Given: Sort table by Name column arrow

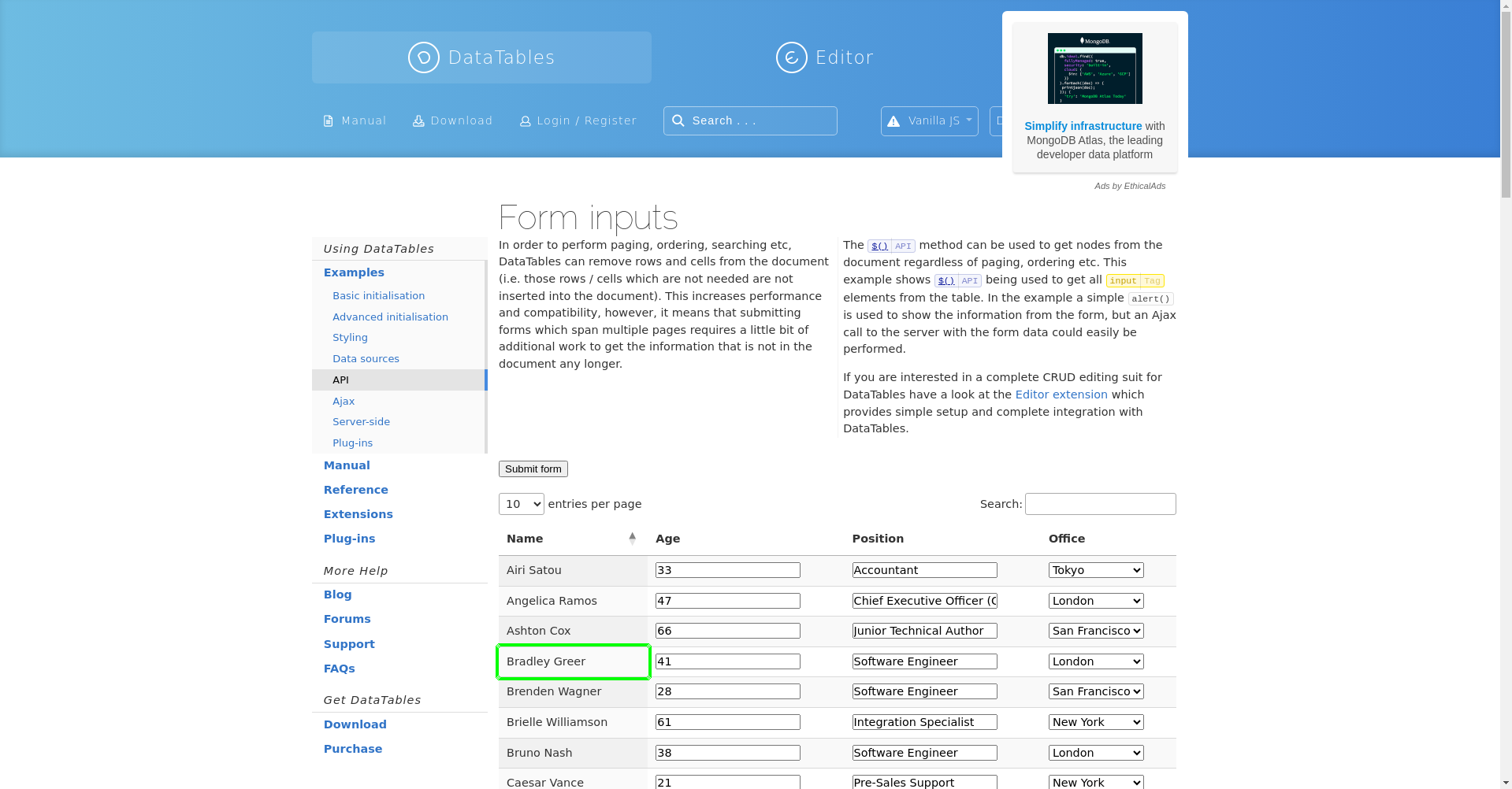Looking at the screenshot, I should click(x=632, y=539).
